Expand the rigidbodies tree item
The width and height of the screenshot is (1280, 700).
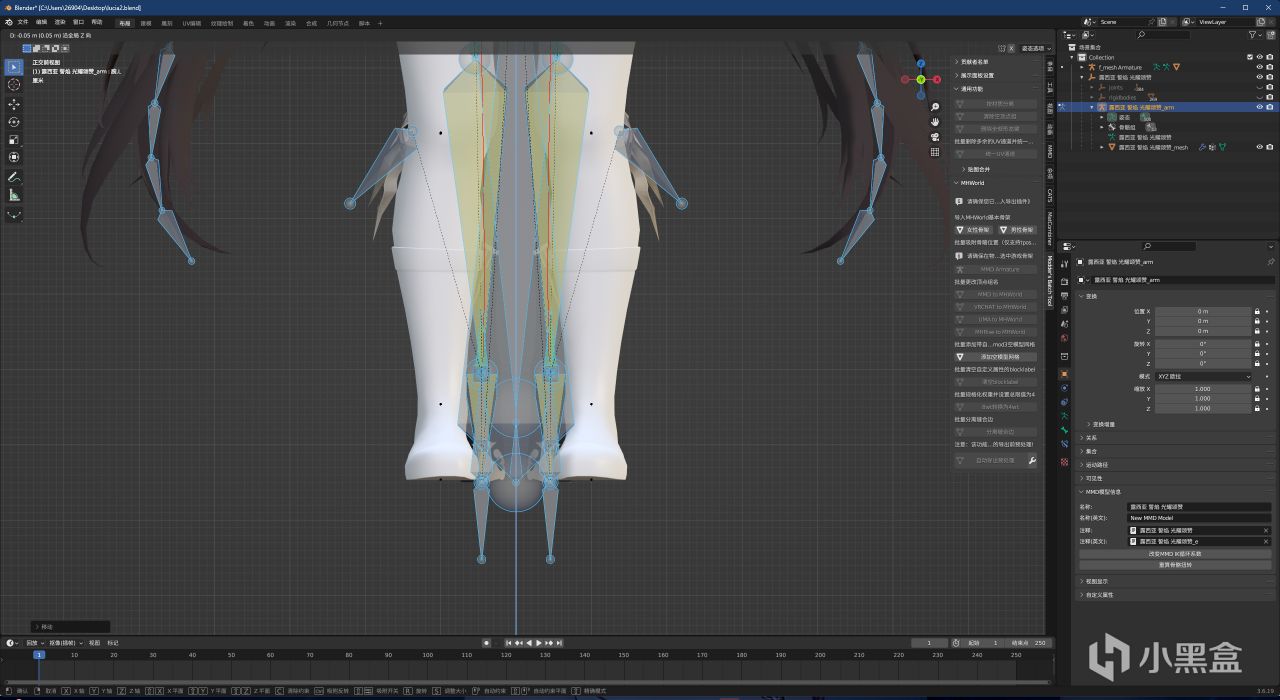(1092, 97)
